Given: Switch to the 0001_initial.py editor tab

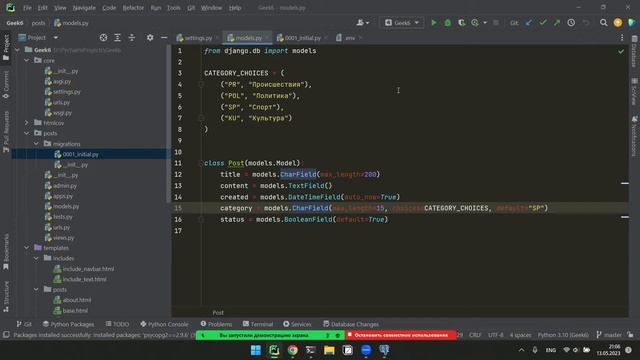Looking at the screenshot, I should (x=301, y=38).
